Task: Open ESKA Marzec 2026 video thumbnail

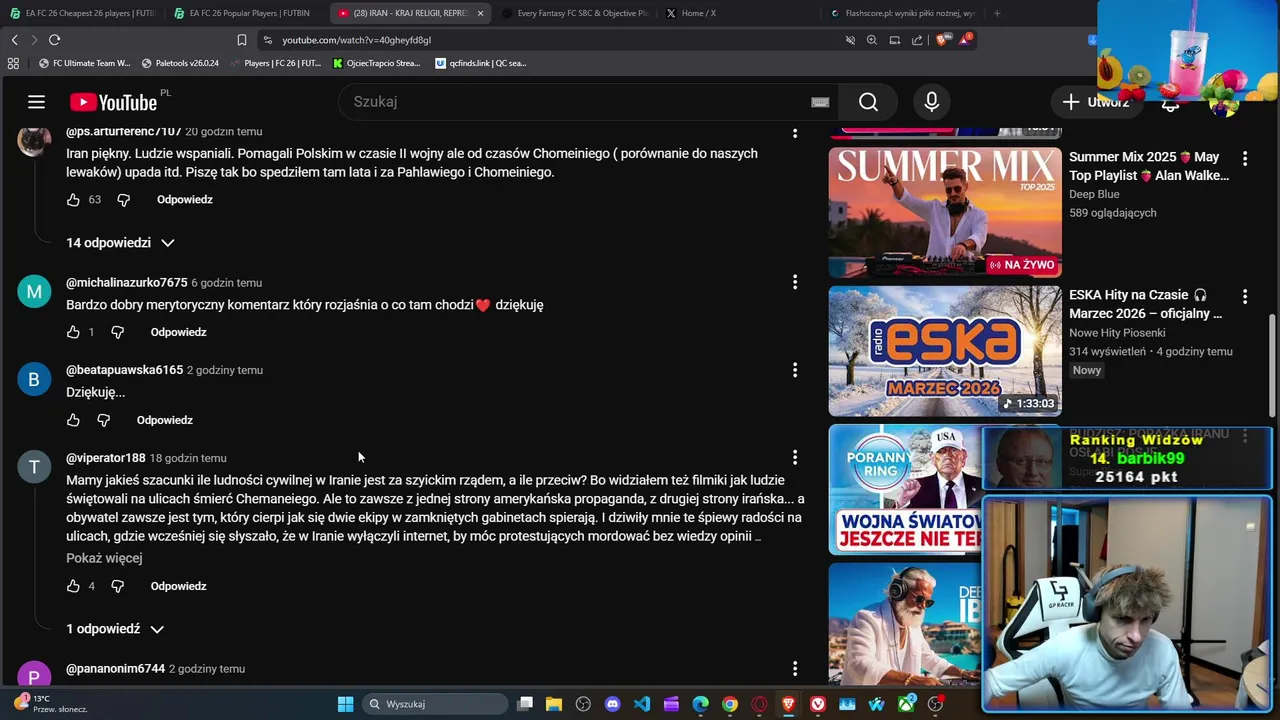Action: click(945, 351)
